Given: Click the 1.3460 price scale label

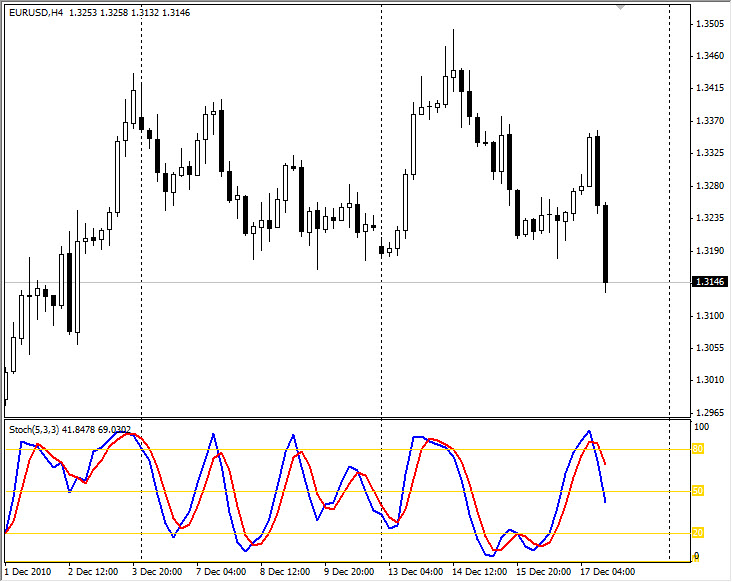Looking at the screenshot, I should (710, 56).
